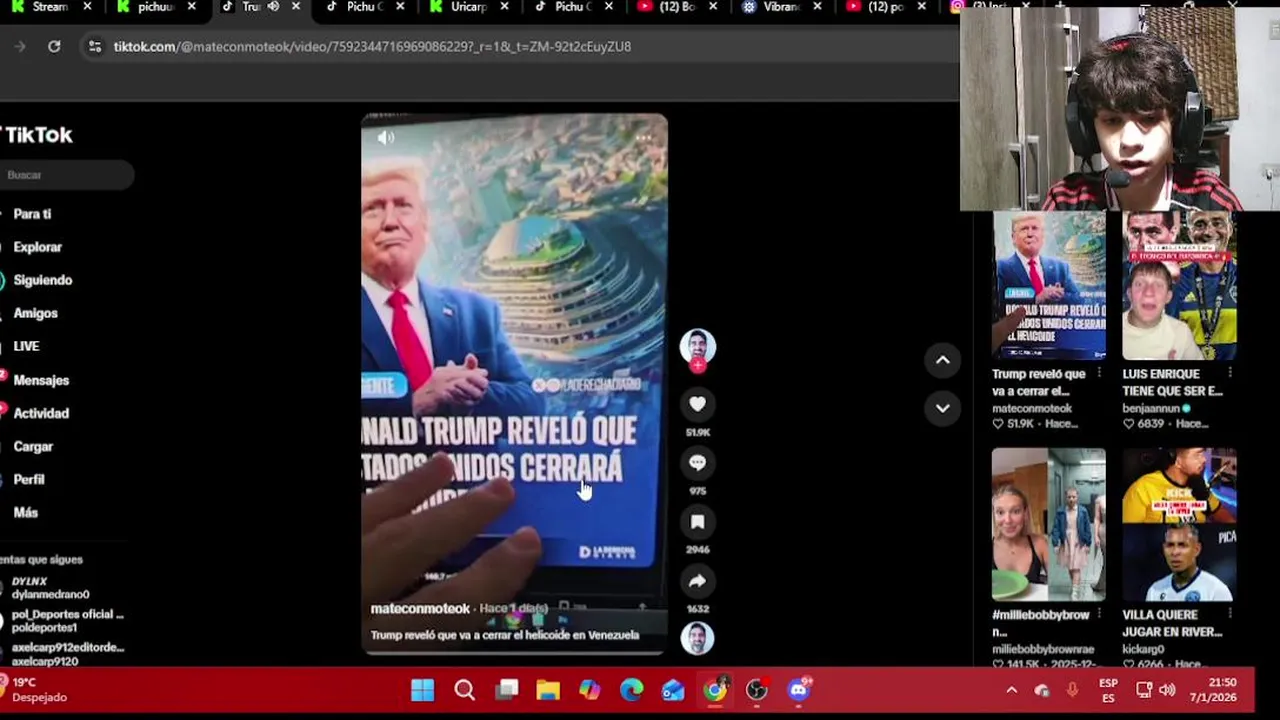The width and height of the screenshot is (1280, 720).
Task: Open 'Actividad' notifications
Action: (x=41, y=413)
